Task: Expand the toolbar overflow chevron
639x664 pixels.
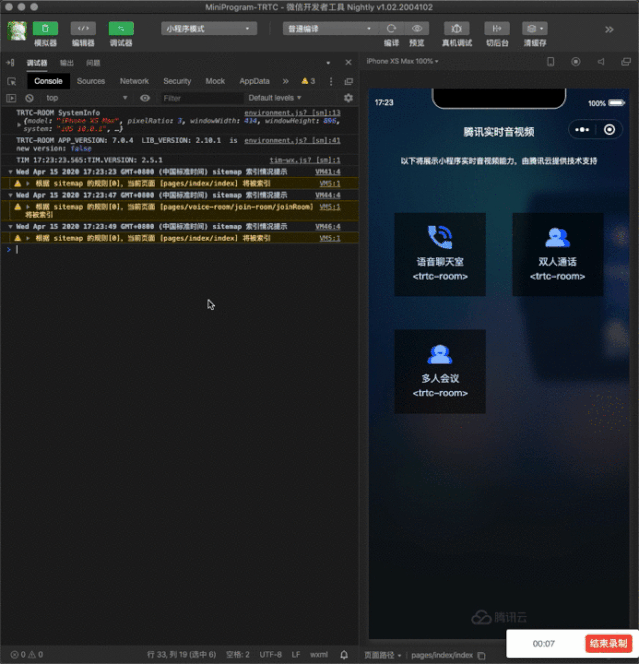Action: point(609,30)
